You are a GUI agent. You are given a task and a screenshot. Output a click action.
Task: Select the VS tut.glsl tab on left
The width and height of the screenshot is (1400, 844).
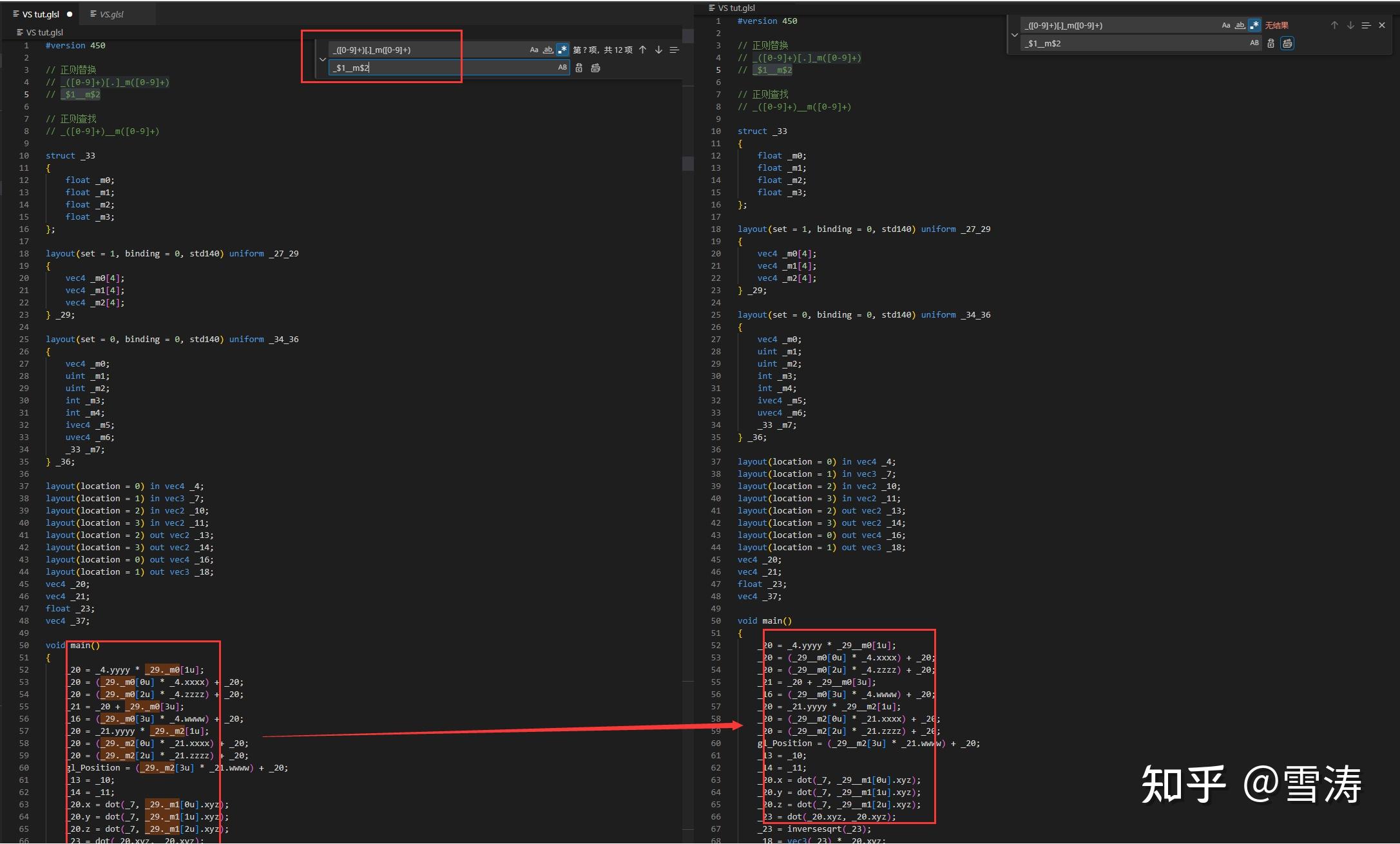[x=40, y=14]
